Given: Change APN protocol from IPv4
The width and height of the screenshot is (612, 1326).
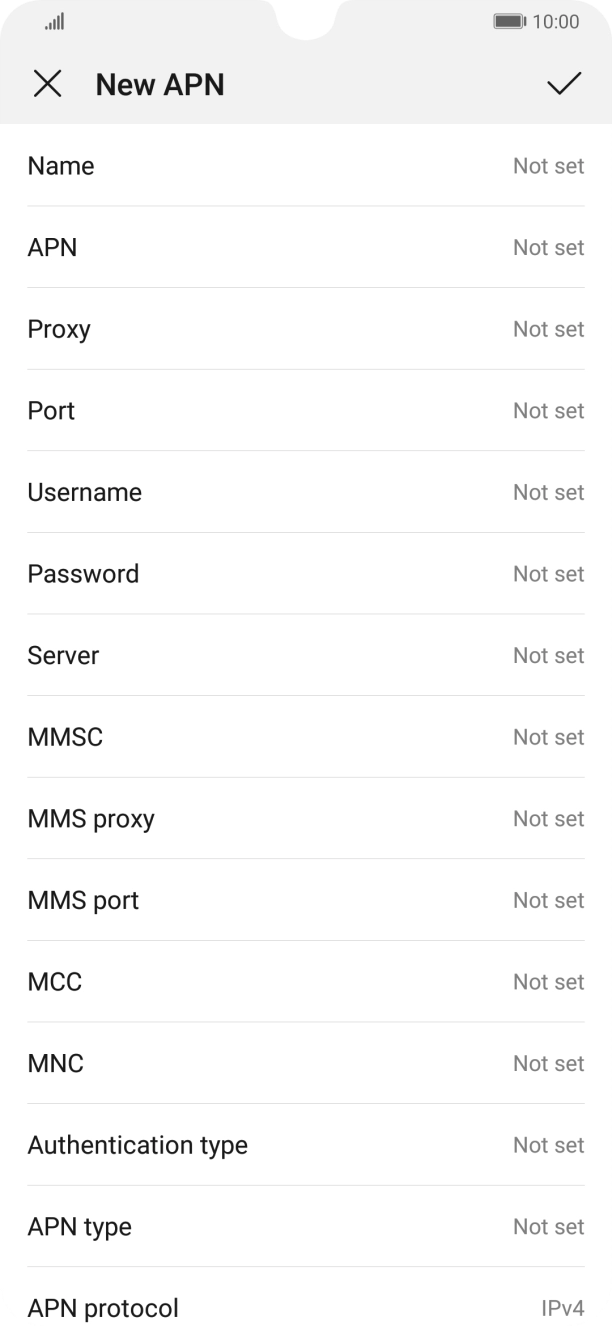Looking at the screenshot, I should coord(306,1305).
